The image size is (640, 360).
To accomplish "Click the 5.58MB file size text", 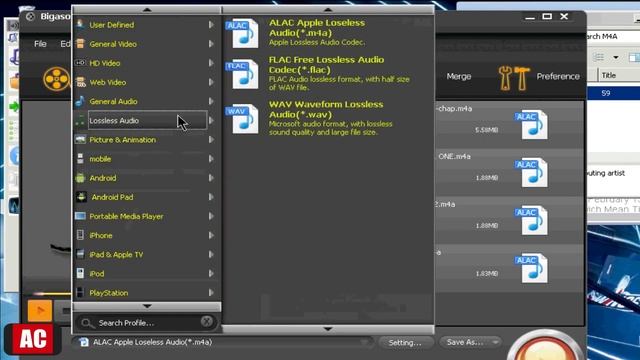I will (487, 130).
